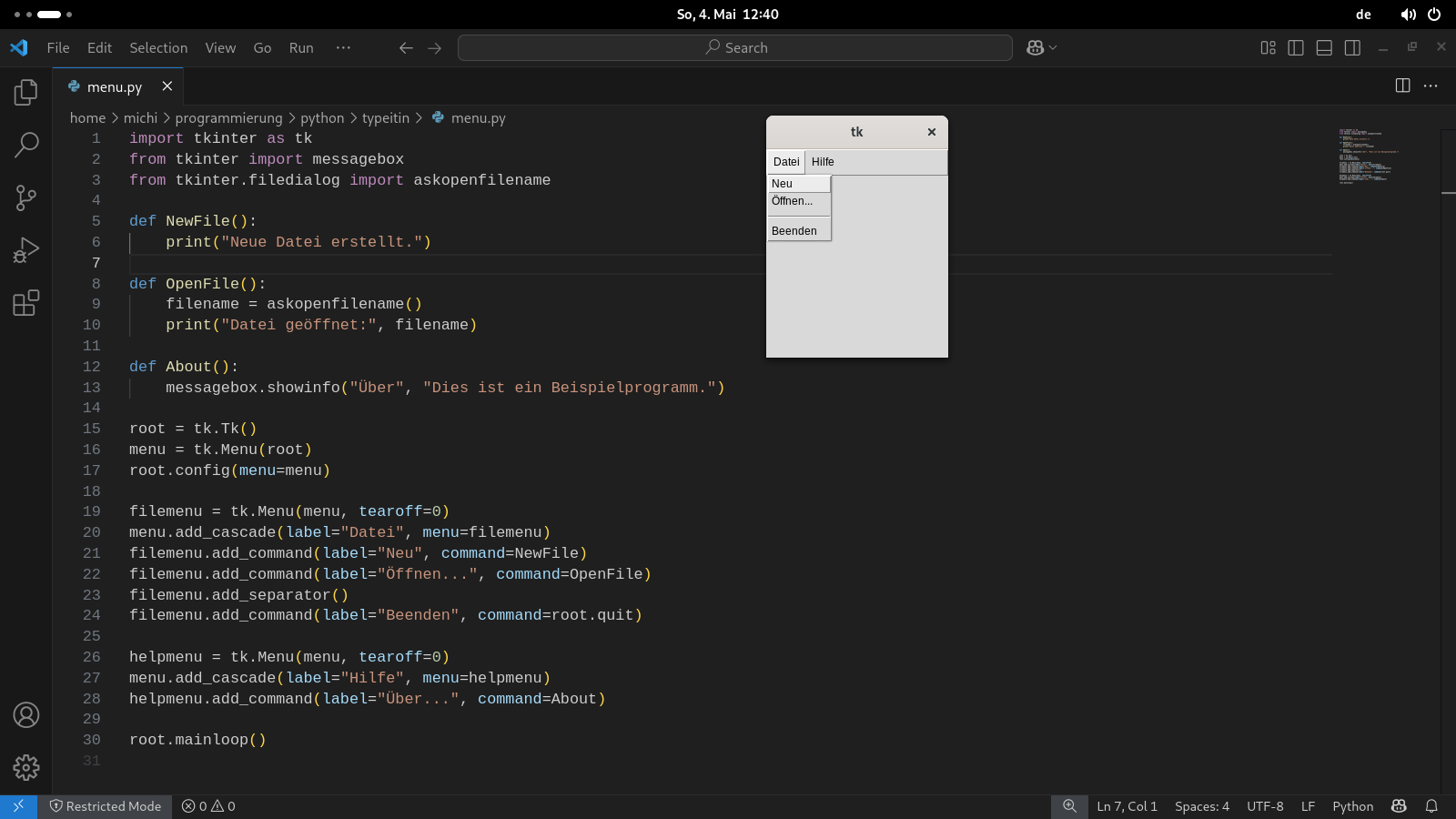Open the Run and Debug view
Screen dimensions: 1456x819
pos(26,250)
